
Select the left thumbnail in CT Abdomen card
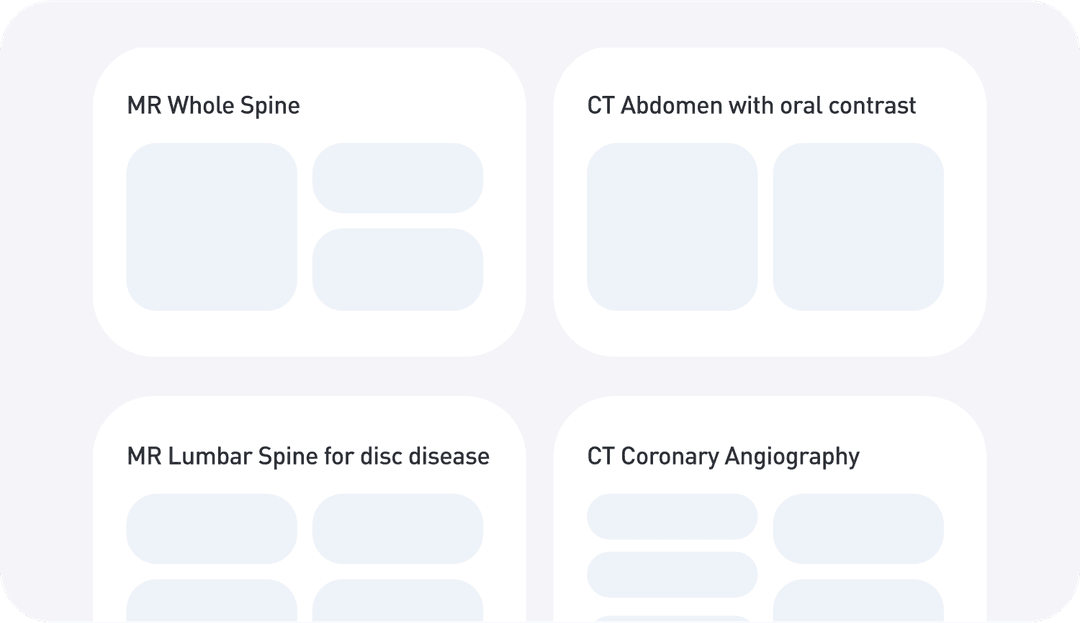click(672, 227)
